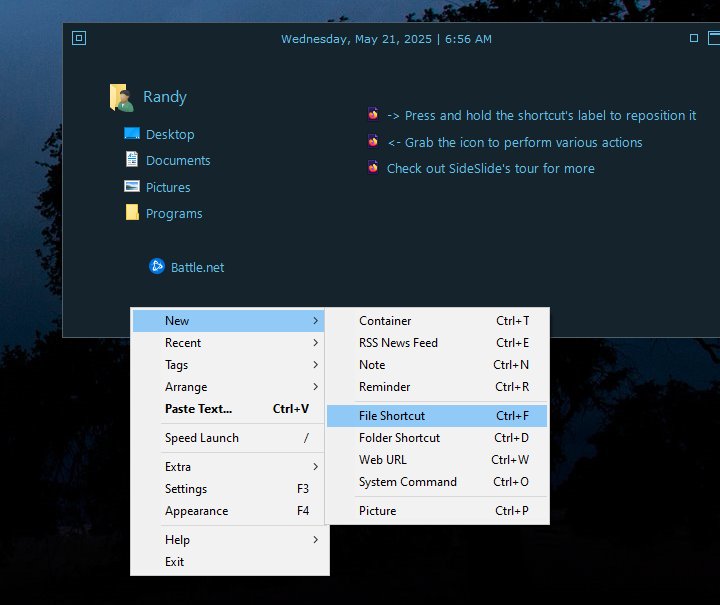The image size is (720, 605).
Task: Click the Randy user folder icon
Action: pos(122,97)
